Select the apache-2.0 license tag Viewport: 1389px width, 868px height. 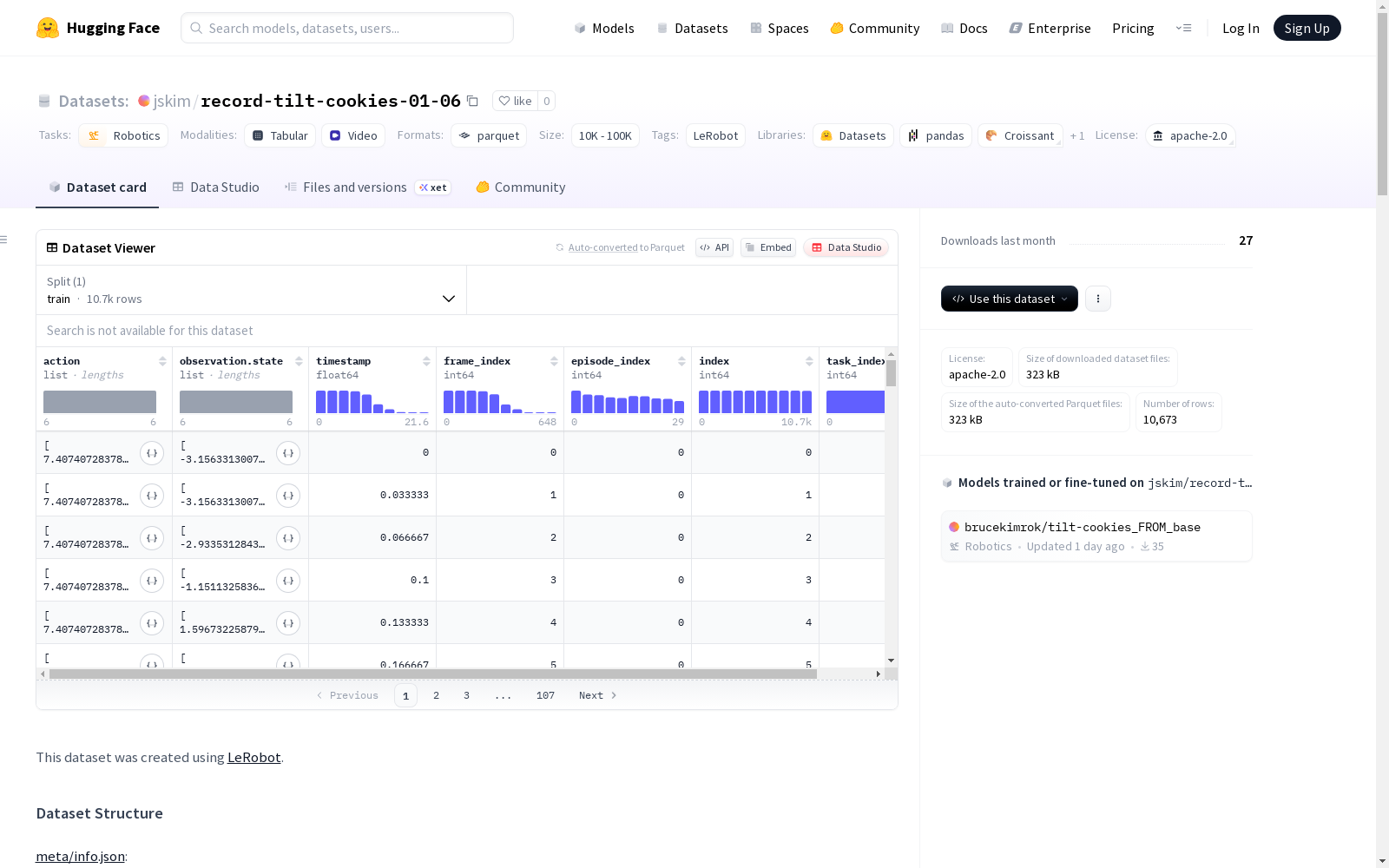click(x=1190, y=135)
